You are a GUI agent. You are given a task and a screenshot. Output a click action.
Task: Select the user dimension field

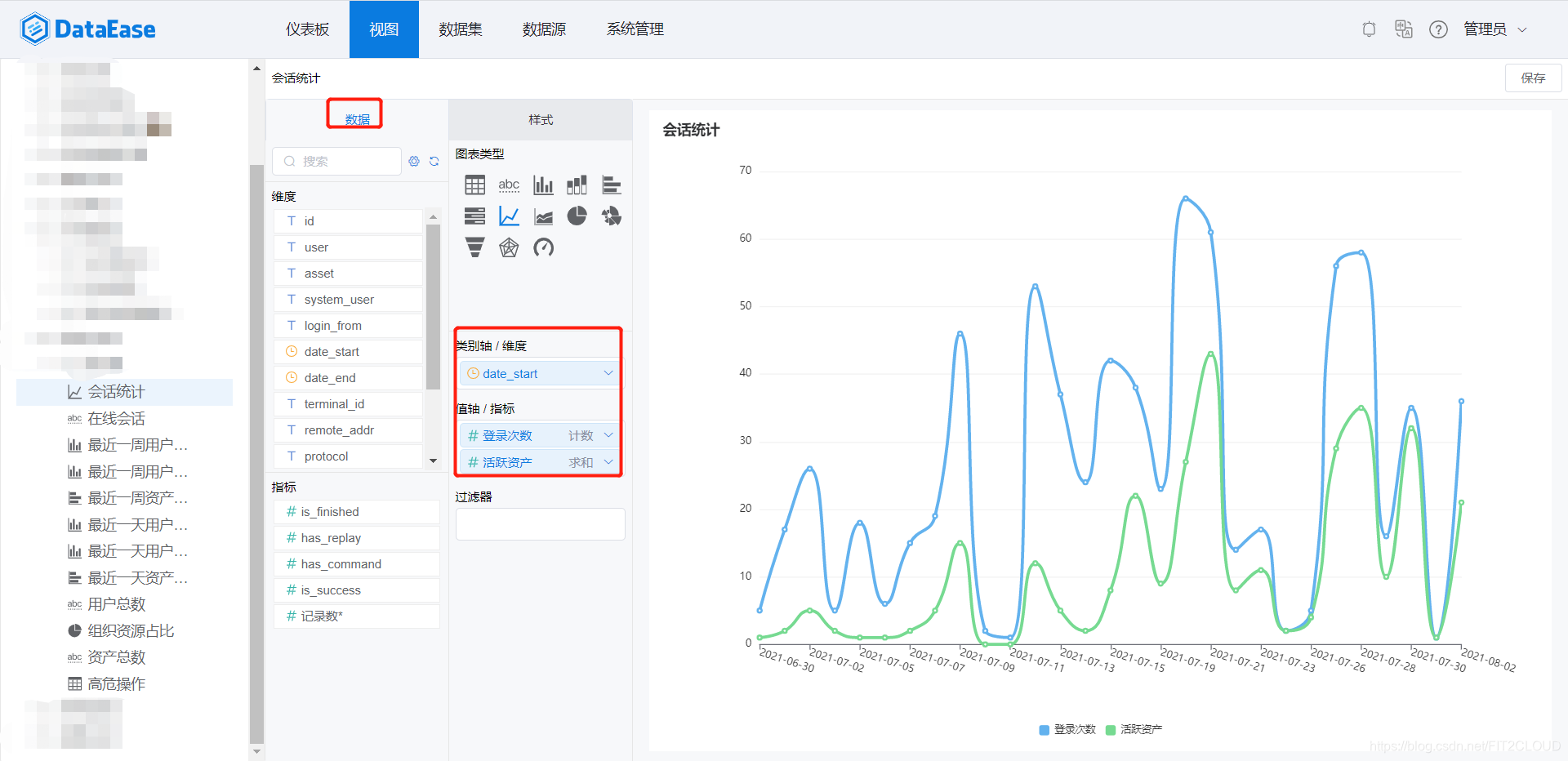pos(348,247)
